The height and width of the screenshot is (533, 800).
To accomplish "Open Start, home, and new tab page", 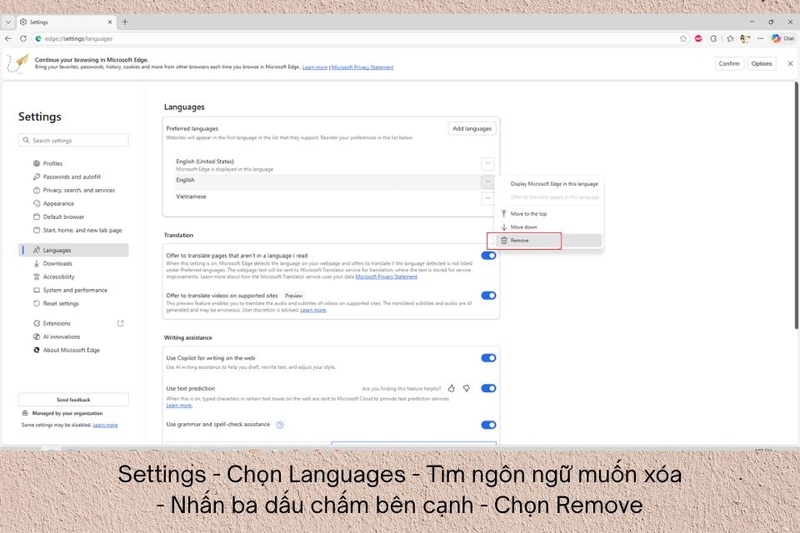I will point(77,230).
